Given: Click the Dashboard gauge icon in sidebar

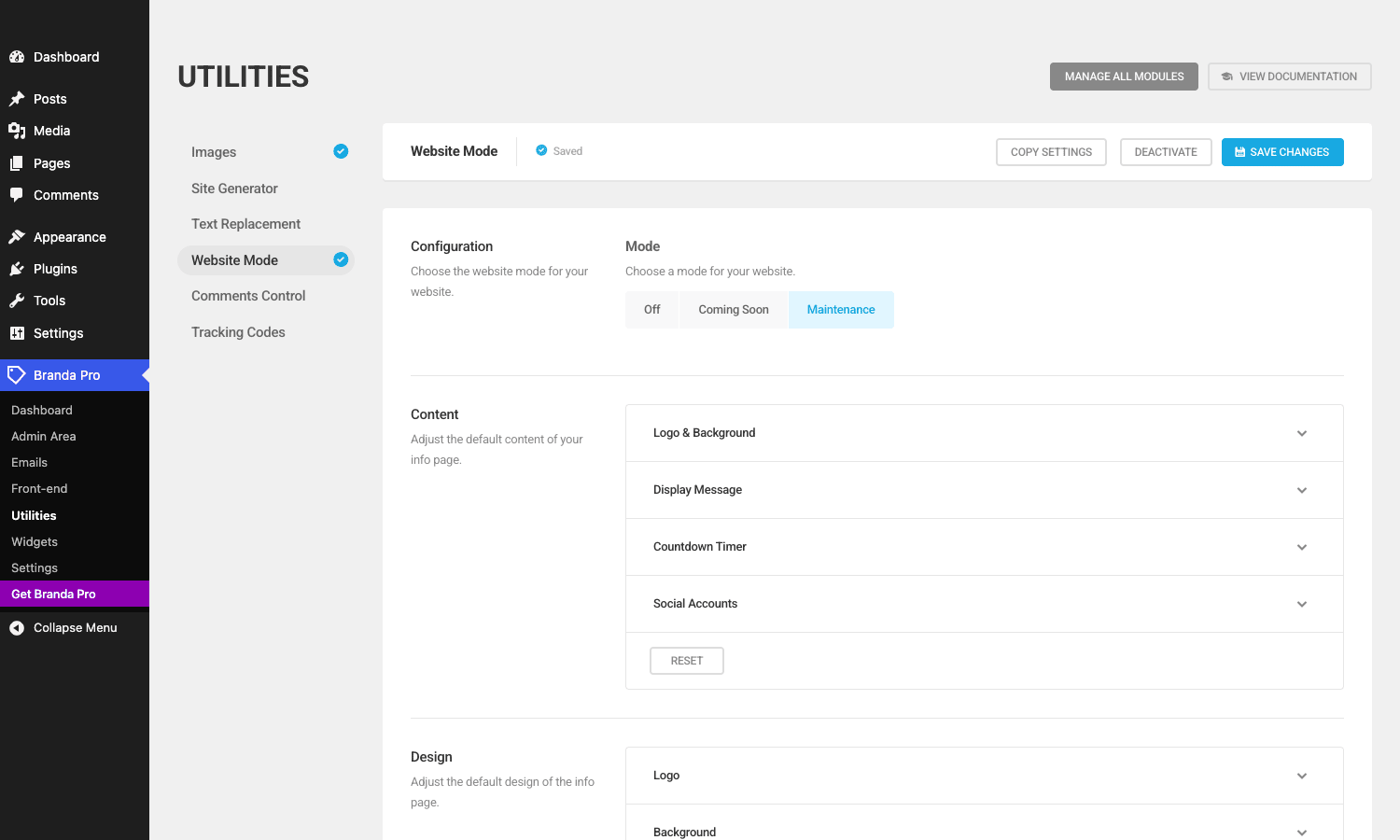Looking at the screenshot, I should [17, 57].
